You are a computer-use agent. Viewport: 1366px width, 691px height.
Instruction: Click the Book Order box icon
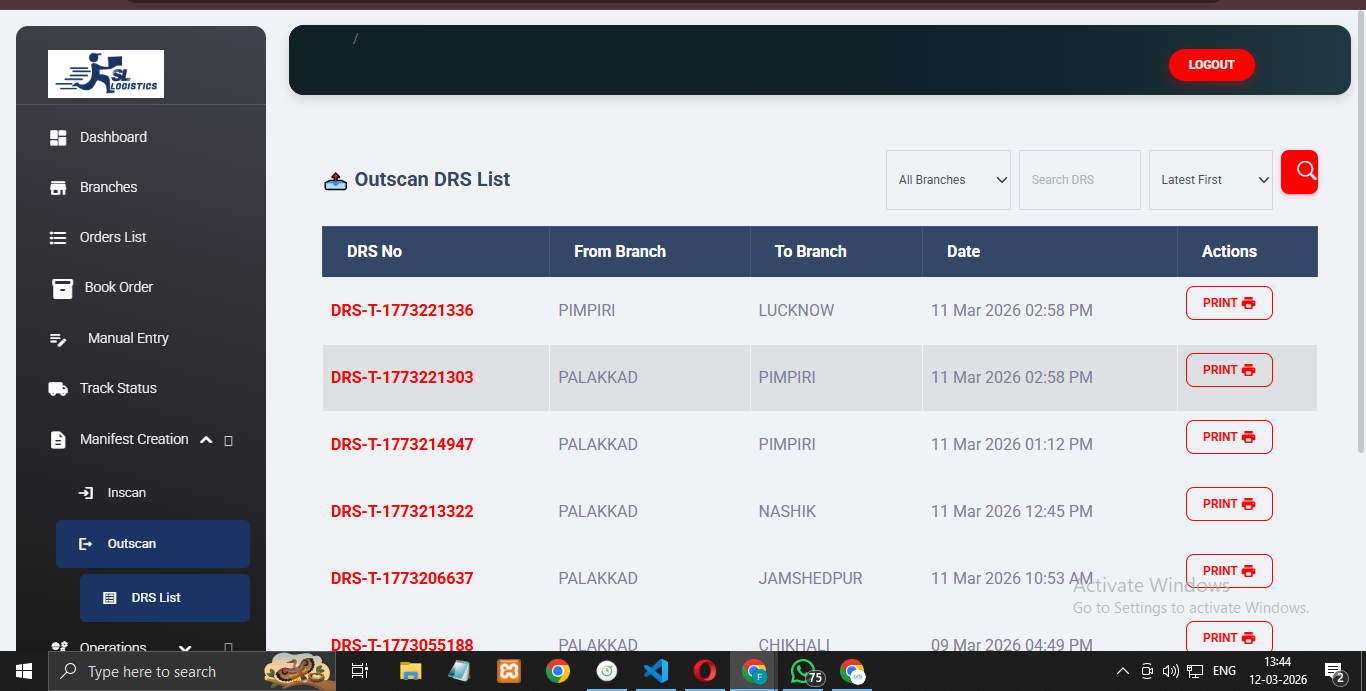pos(62,288)
